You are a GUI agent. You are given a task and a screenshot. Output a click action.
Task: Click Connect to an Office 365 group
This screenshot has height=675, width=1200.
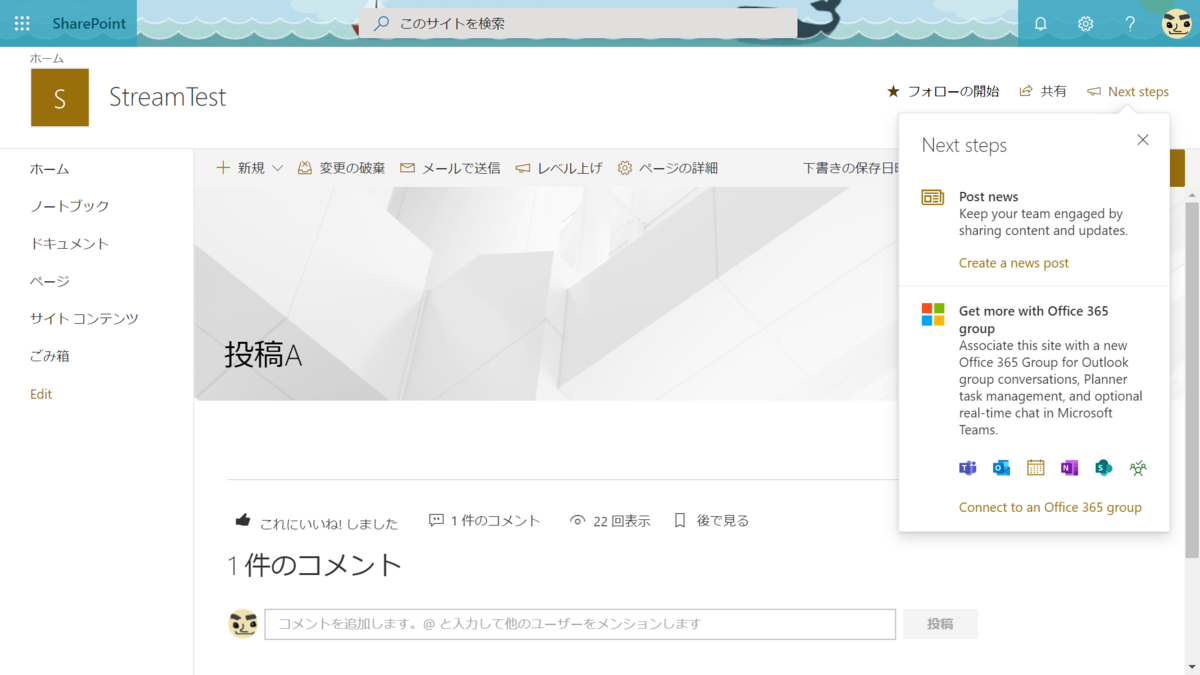(1050, 507)
